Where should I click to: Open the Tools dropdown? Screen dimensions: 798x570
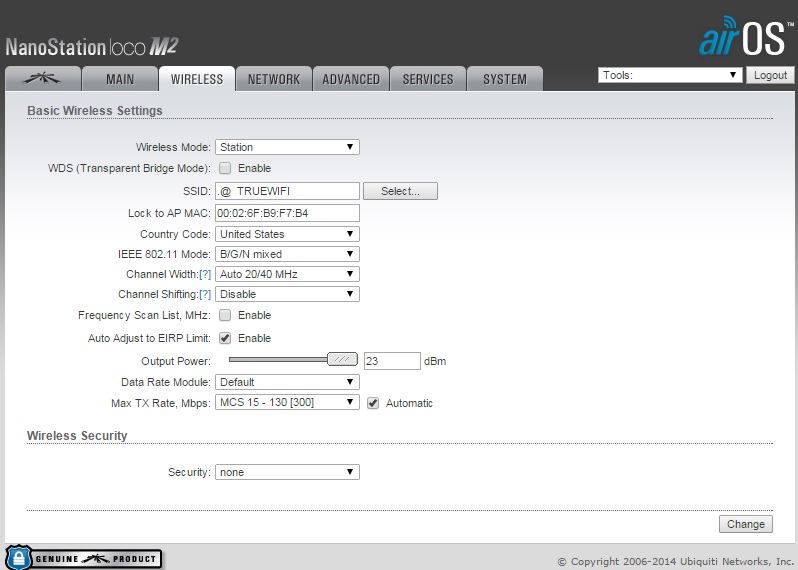click(x=670, y=75)
